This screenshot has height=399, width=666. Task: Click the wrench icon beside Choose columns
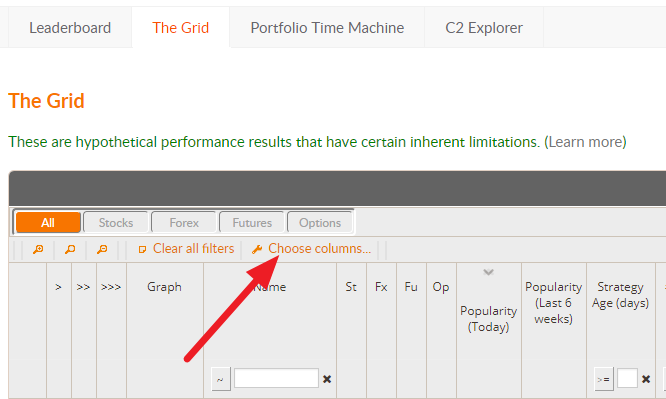tap(257, 249)
